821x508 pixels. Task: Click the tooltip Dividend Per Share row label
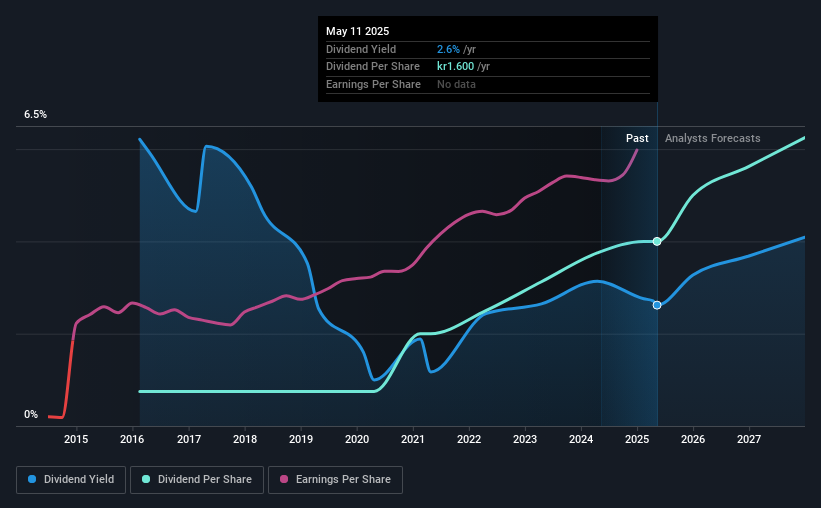coord(373,67)
